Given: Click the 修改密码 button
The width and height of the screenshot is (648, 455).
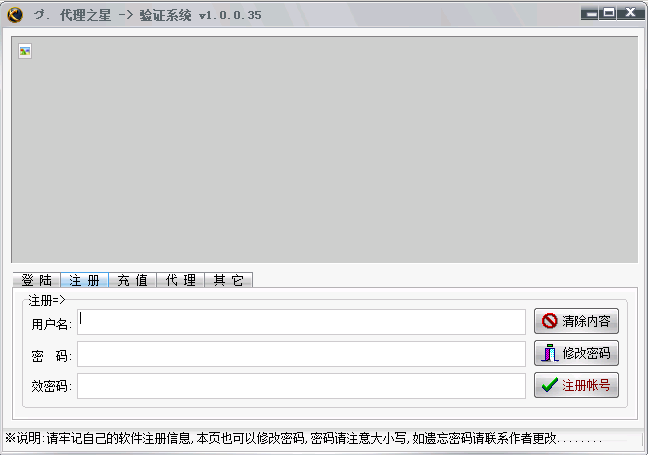Looking at the screenshot, I should click(576, 353).
